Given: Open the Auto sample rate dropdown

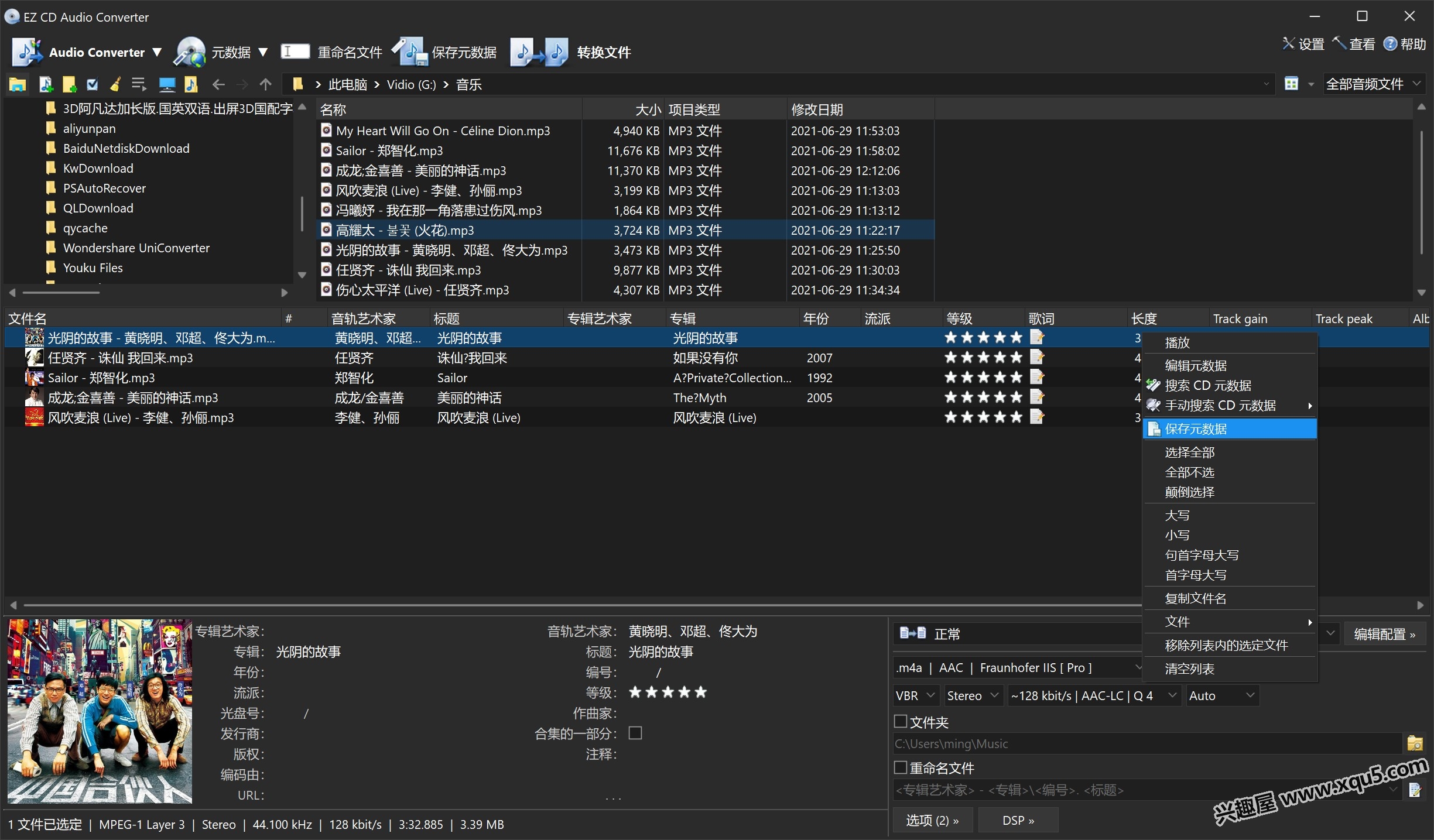Looking at the screenshot, I should (x=1222, y=695).
